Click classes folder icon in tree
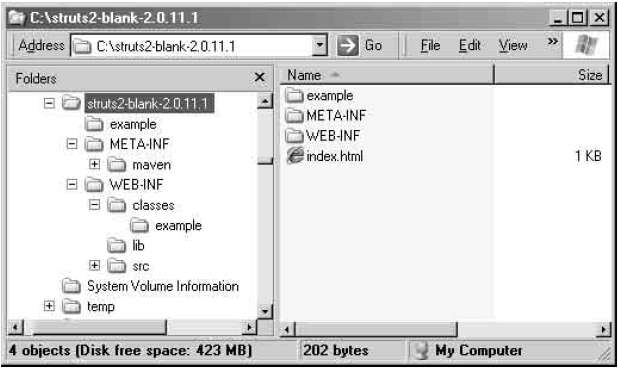This screenshot has width=618, height=368. 117,205
